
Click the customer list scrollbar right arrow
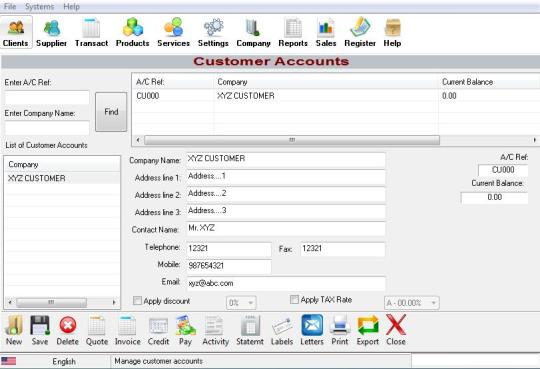click(114, 303)
